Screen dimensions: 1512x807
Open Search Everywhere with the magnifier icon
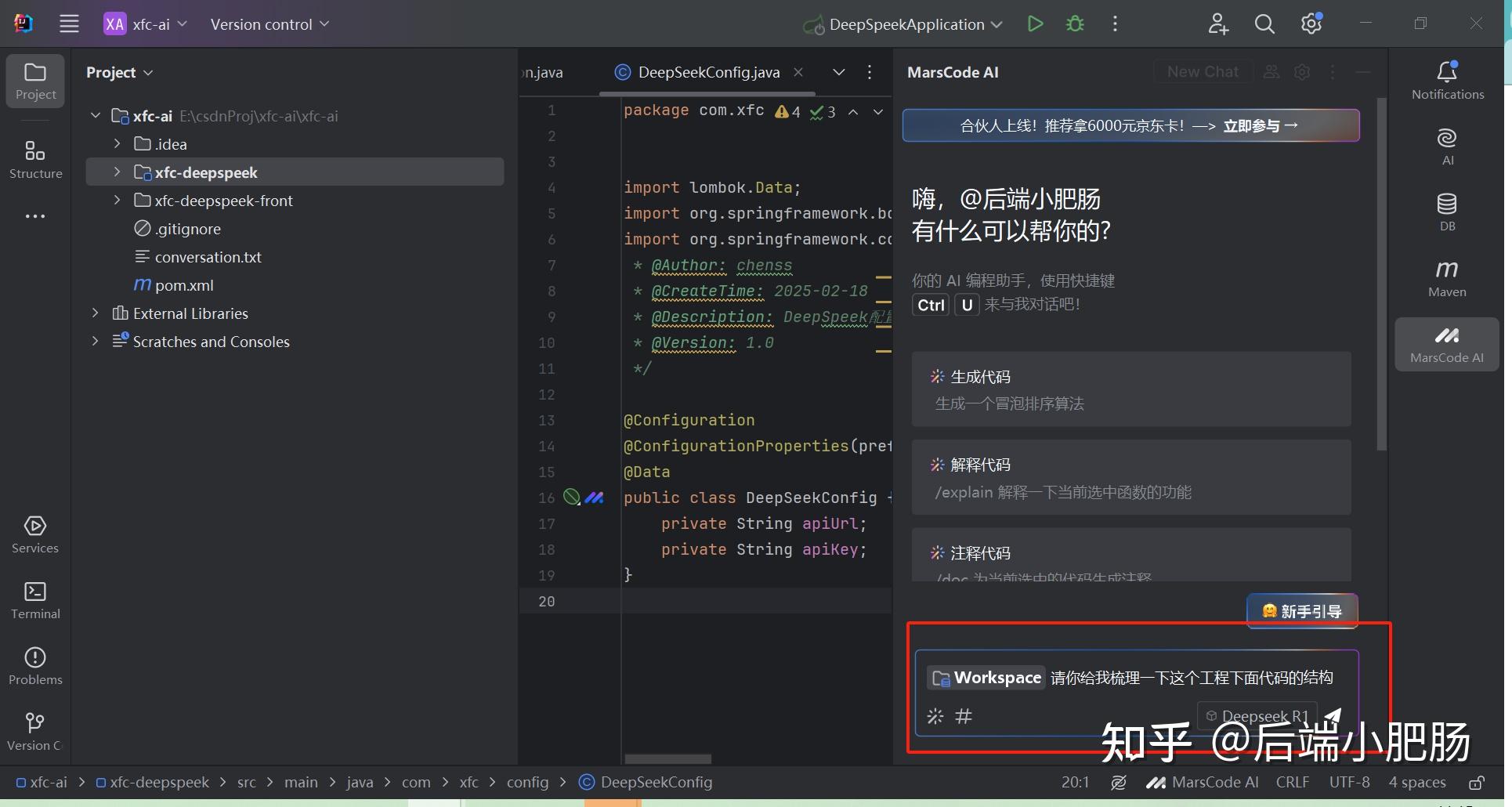pos(1264,24)
